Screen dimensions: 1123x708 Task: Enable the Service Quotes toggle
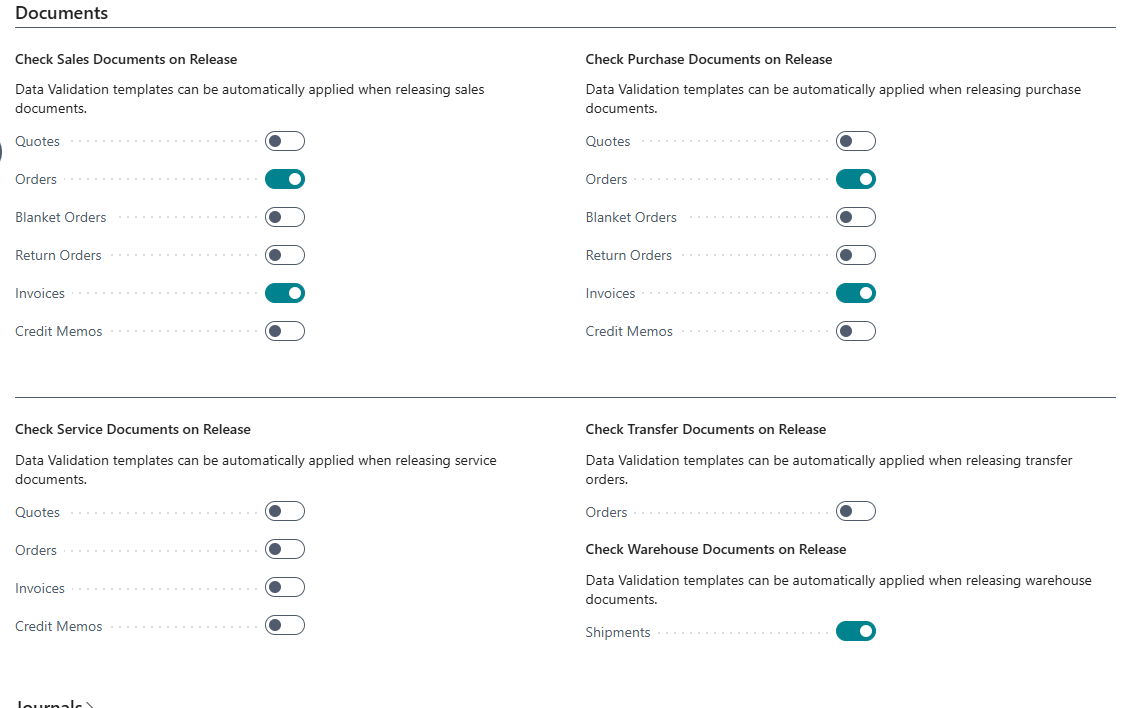(285, 512)
